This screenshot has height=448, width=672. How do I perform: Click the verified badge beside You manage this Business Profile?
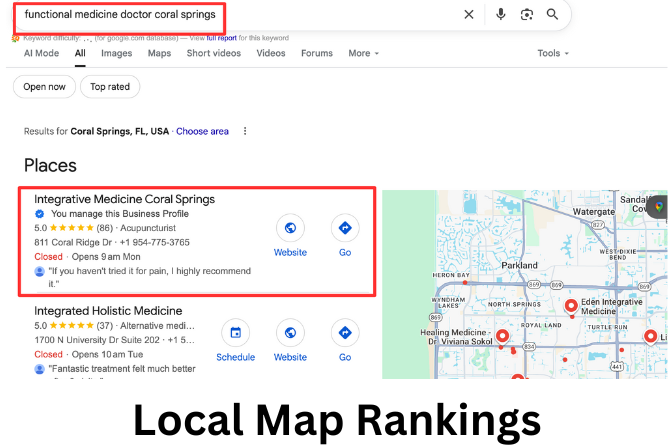39,213
